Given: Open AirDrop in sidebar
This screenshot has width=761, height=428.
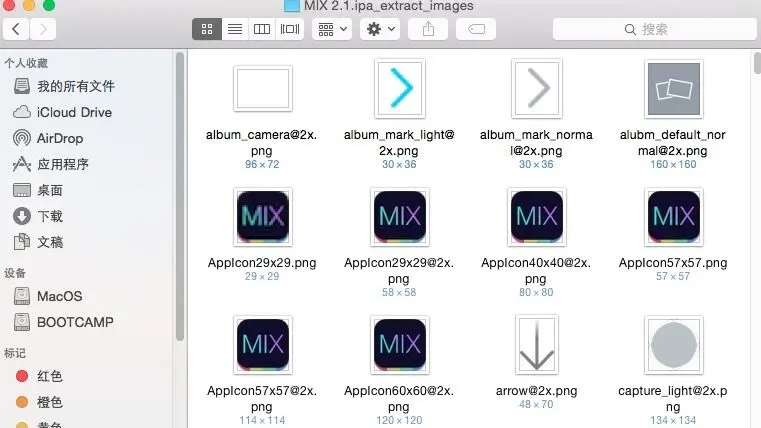Looking at the screenshot, I should (x=48, y=138).
